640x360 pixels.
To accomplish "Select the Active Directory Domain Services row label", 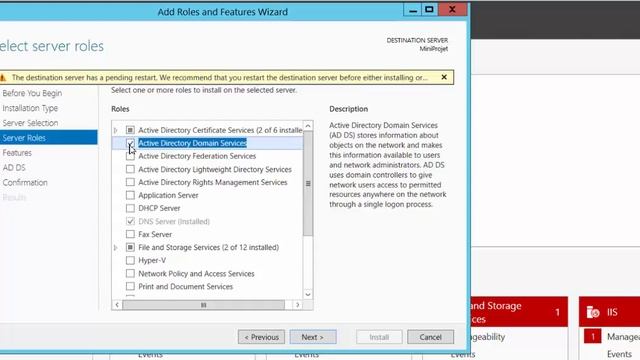I will tap(193, 143).
